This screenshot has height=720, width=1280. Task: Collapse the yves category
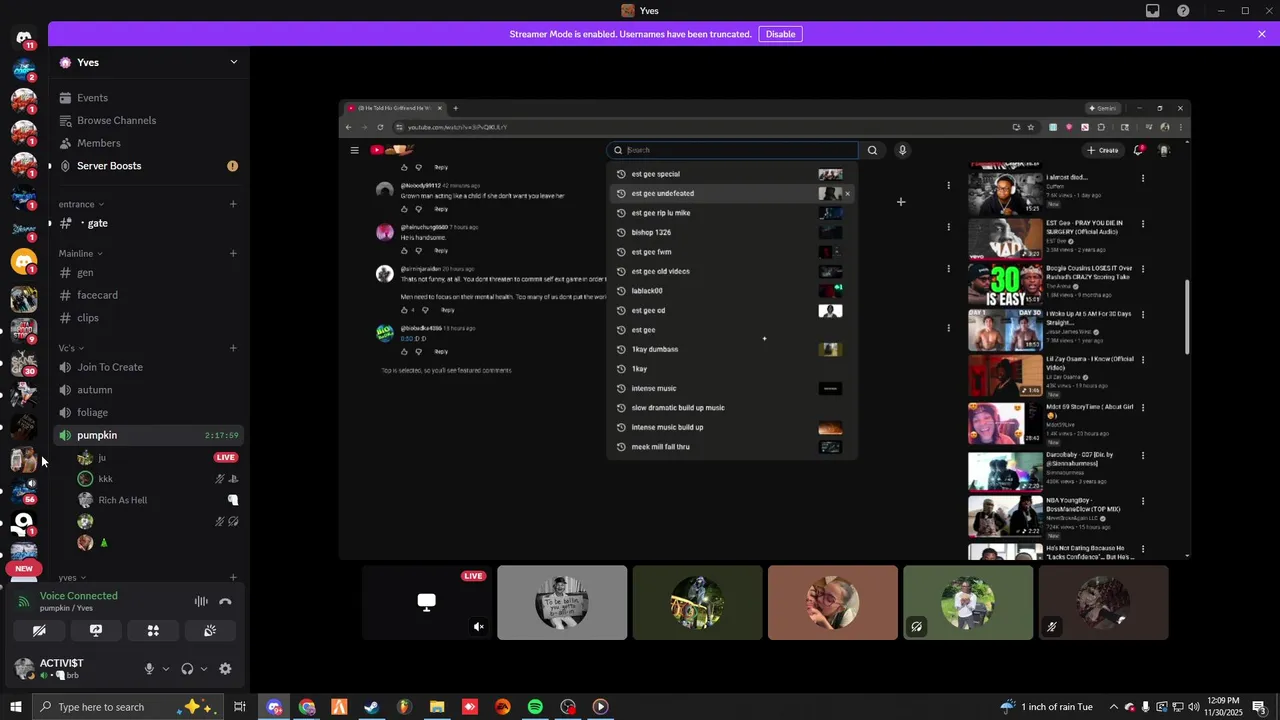[72, 578]
